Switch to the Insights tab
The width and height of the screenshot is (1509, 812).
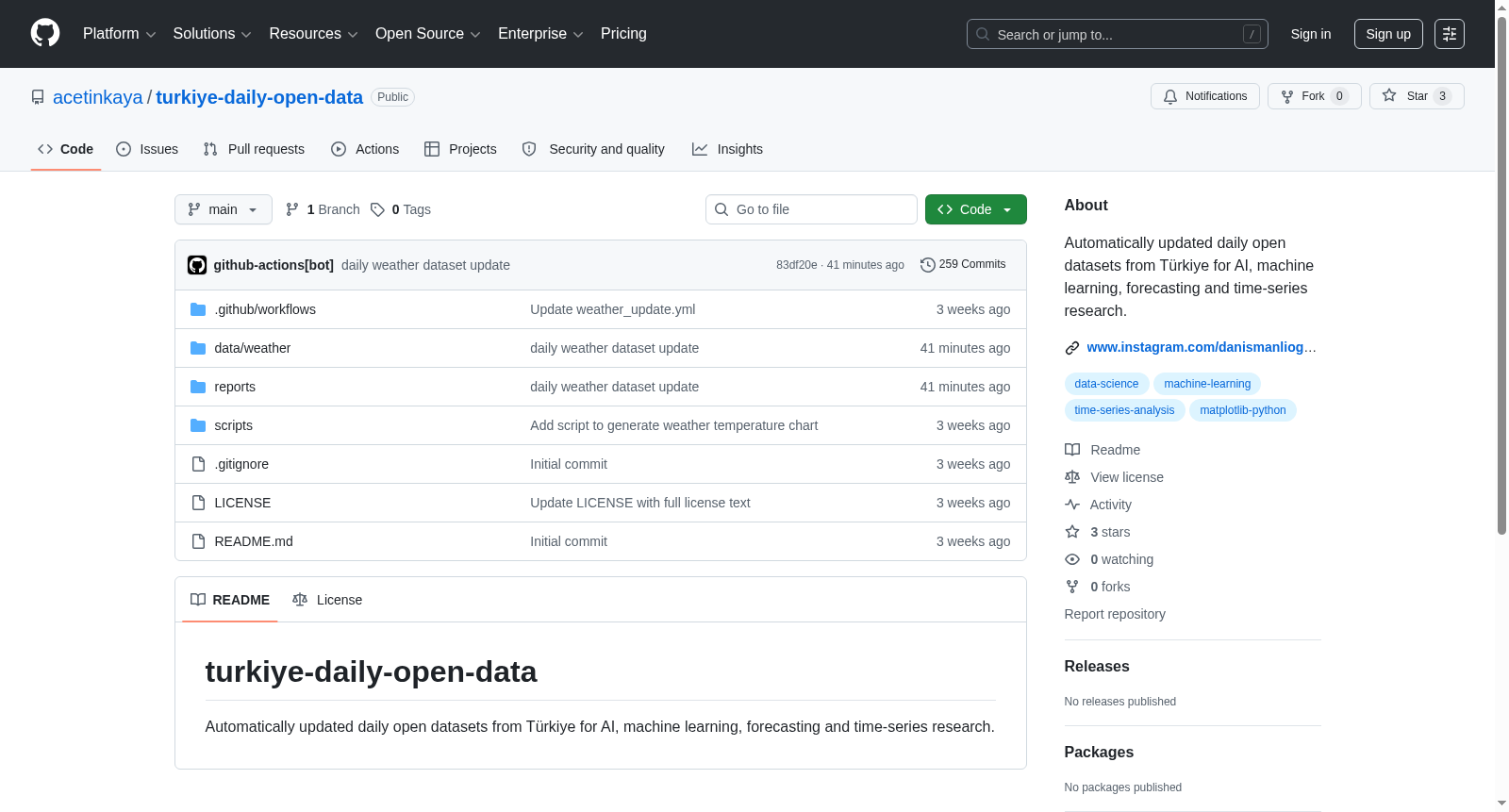click(x=727, y=149)
